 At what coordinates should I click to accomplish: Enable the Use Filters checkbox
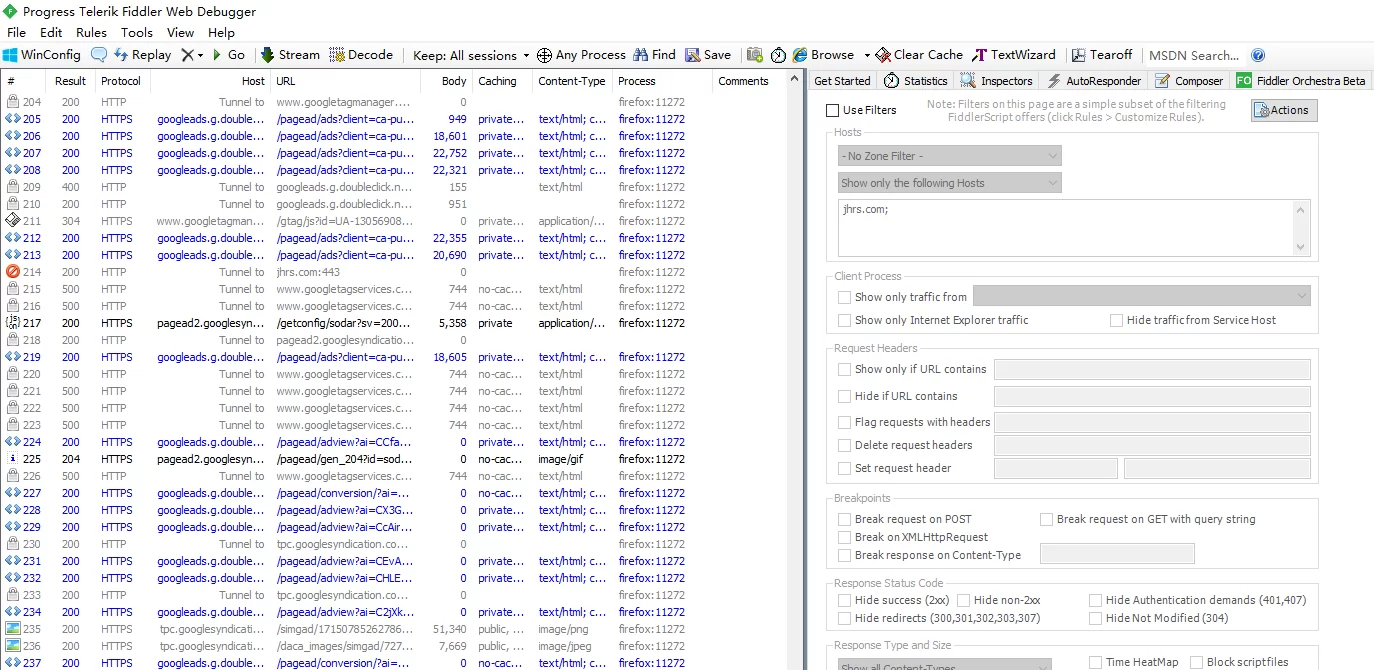(x=833, y=111)
